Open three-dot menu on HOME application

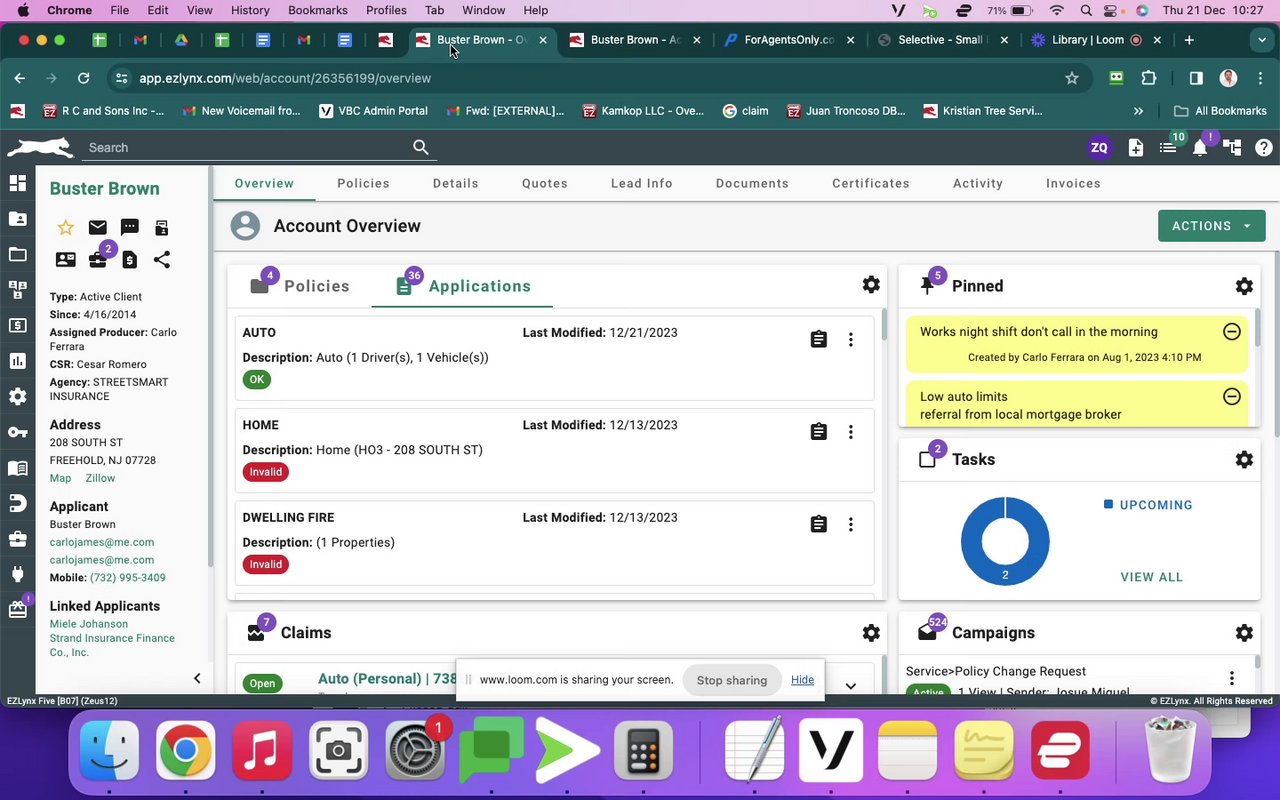851,432
